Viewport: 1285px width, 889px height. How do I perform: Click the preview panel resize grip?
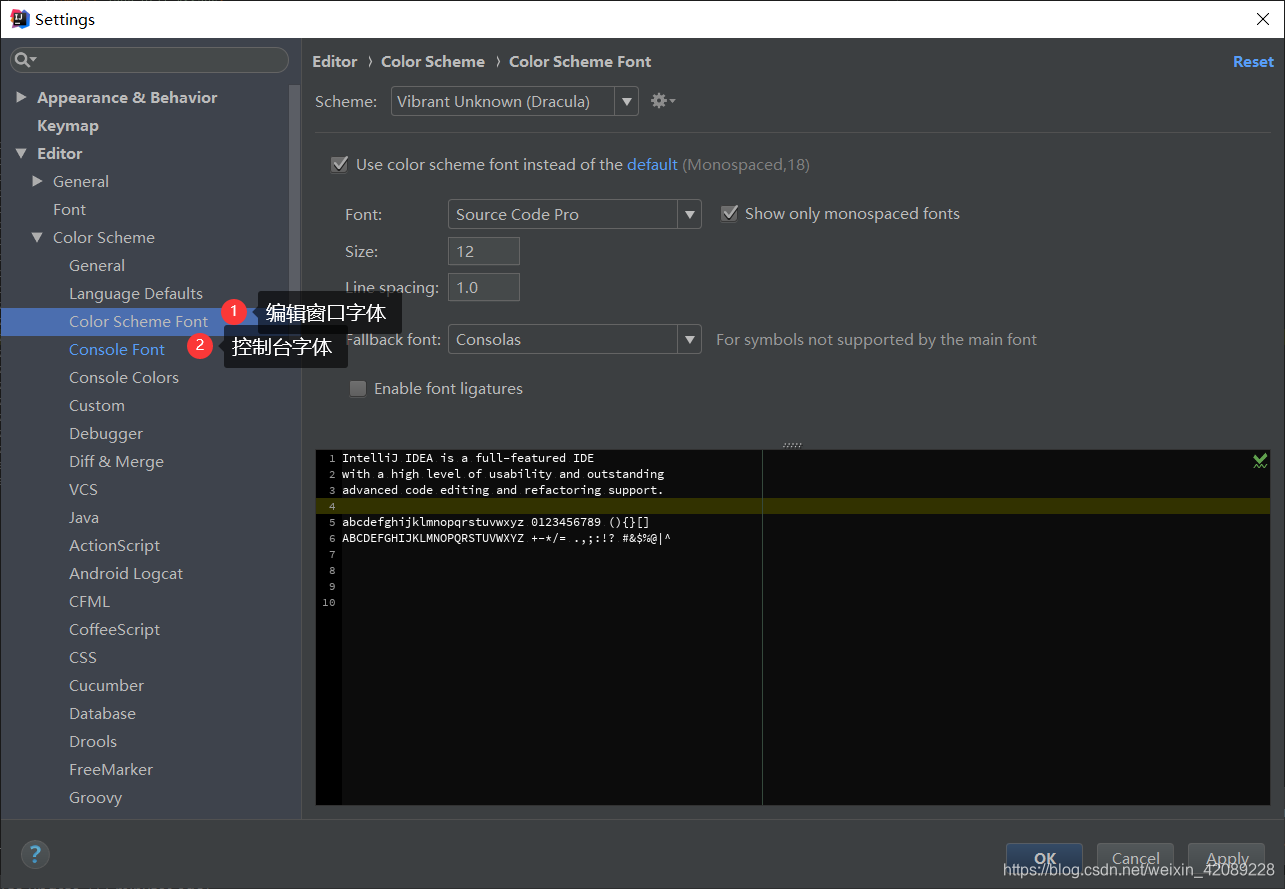point(792,445)
